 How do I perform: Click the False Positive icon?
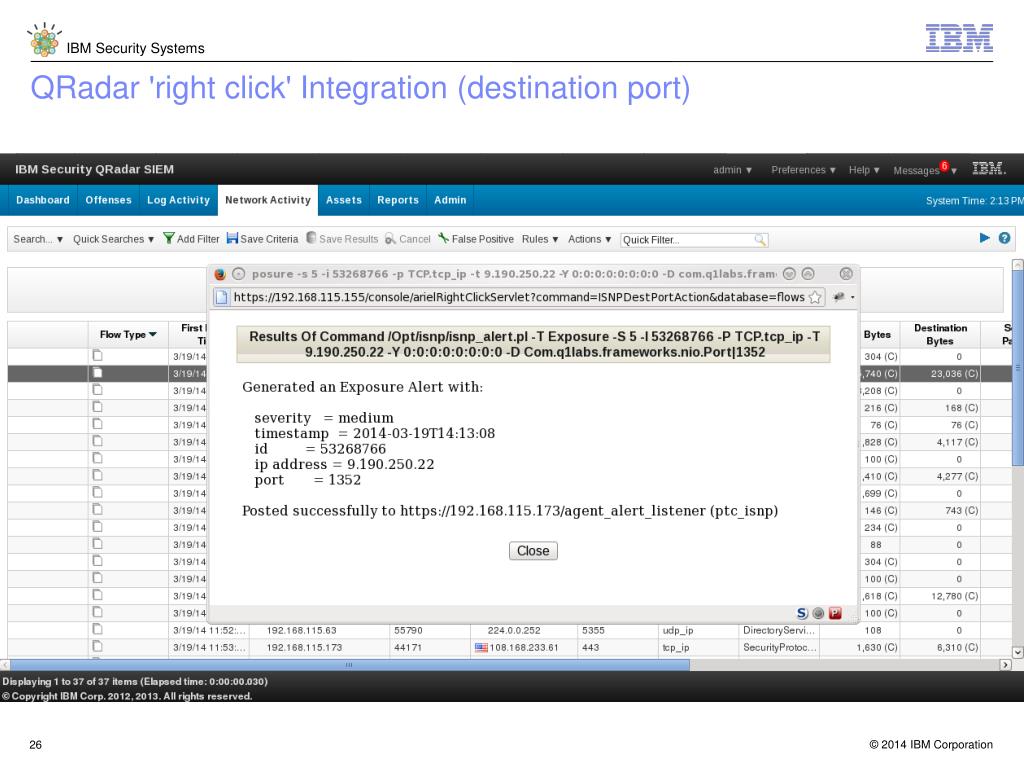pyautogui.click(x=443, y=238)
